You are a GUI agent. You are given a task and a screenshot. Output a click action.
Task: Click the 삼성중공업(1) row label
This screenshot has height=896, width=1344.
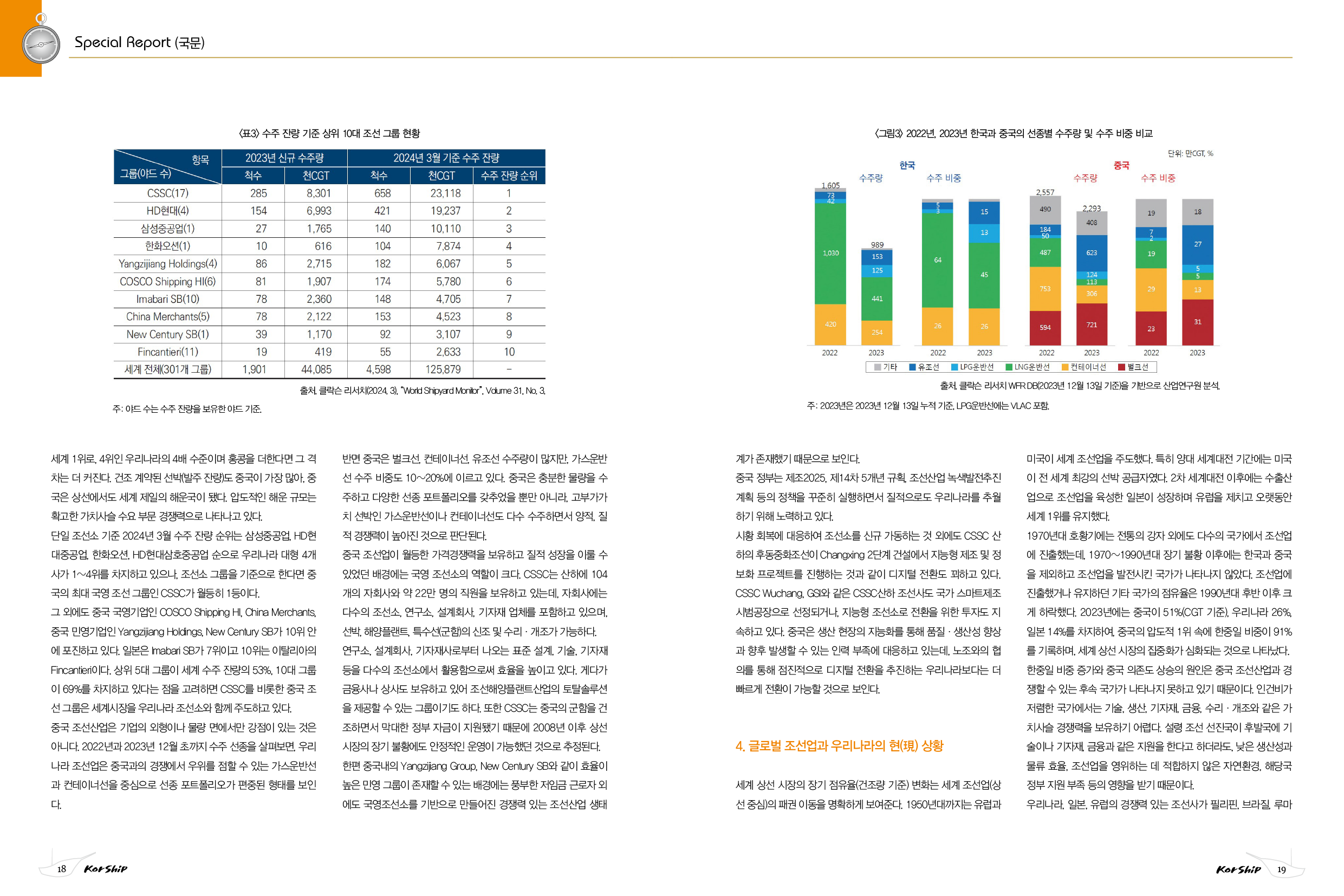point(167,229)
